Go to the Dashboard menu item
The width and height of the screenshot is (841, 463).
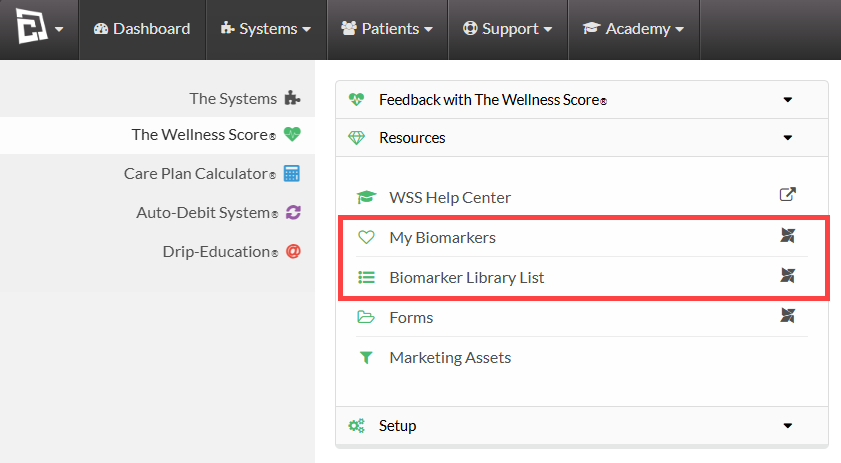coord(142,29)
